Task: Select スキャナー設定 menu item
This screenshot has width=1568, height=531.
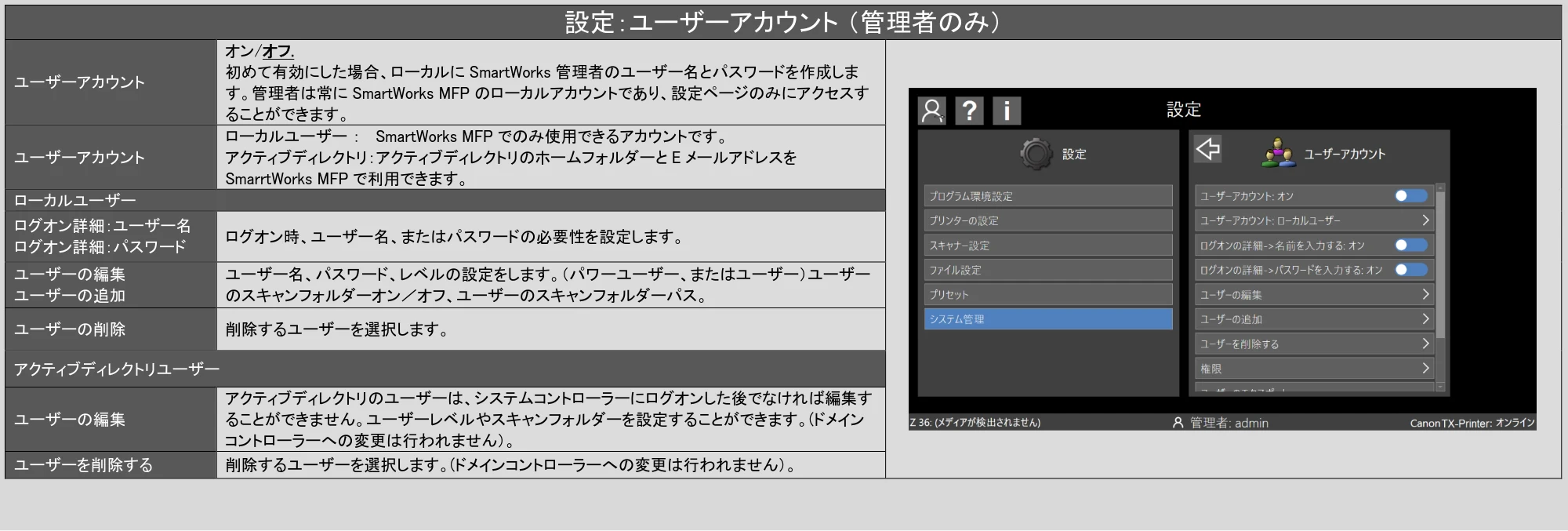Action: coord(1048,245)
